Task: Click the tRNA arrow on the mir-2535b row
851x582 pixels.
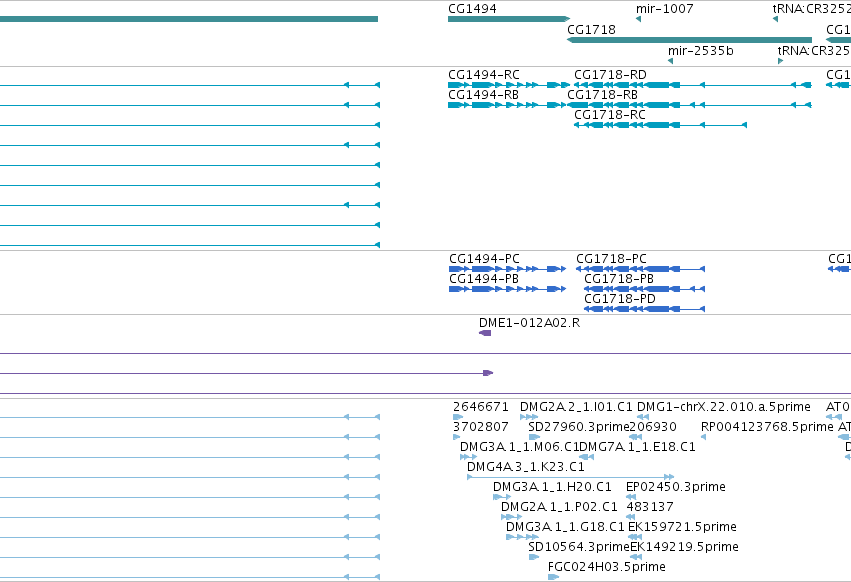Action: coord(780,61)
